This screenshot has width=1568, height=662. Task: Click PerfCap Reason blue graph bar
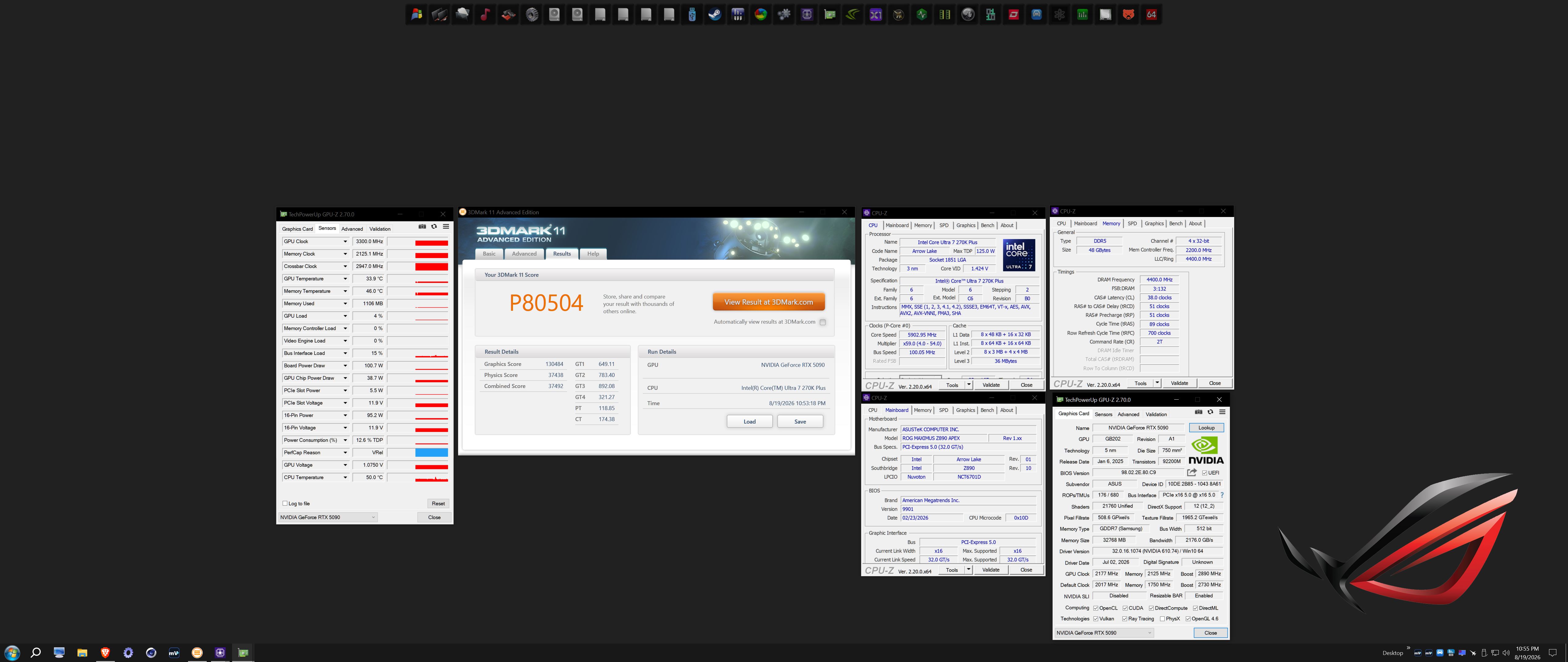(x=432, y=452)
